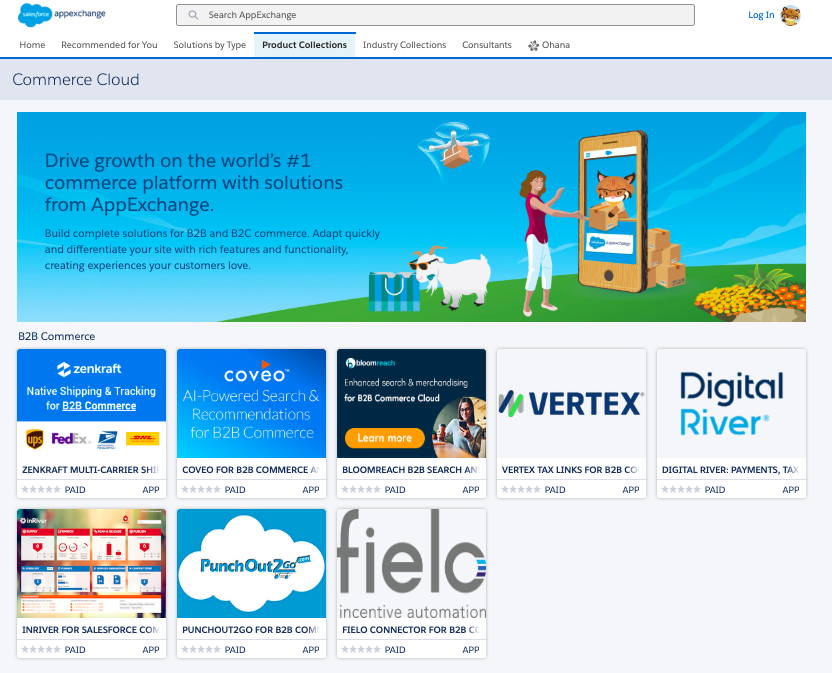Open the Fielo incentive automation thumbnail
The image size is (832, 673).
point(411,563)
